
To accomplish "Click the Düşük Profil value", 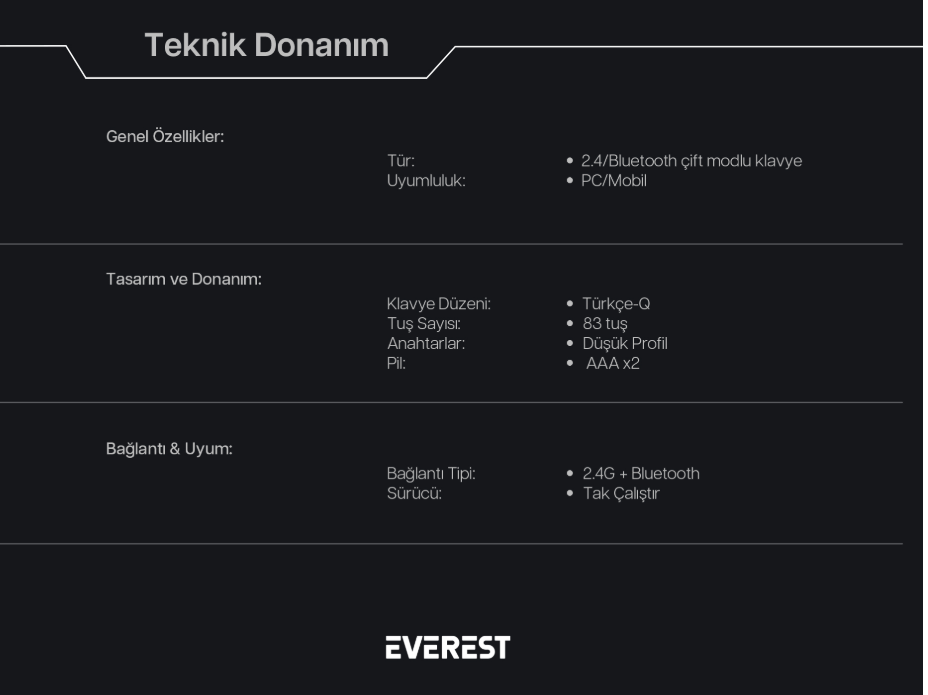I will point(625,343).
